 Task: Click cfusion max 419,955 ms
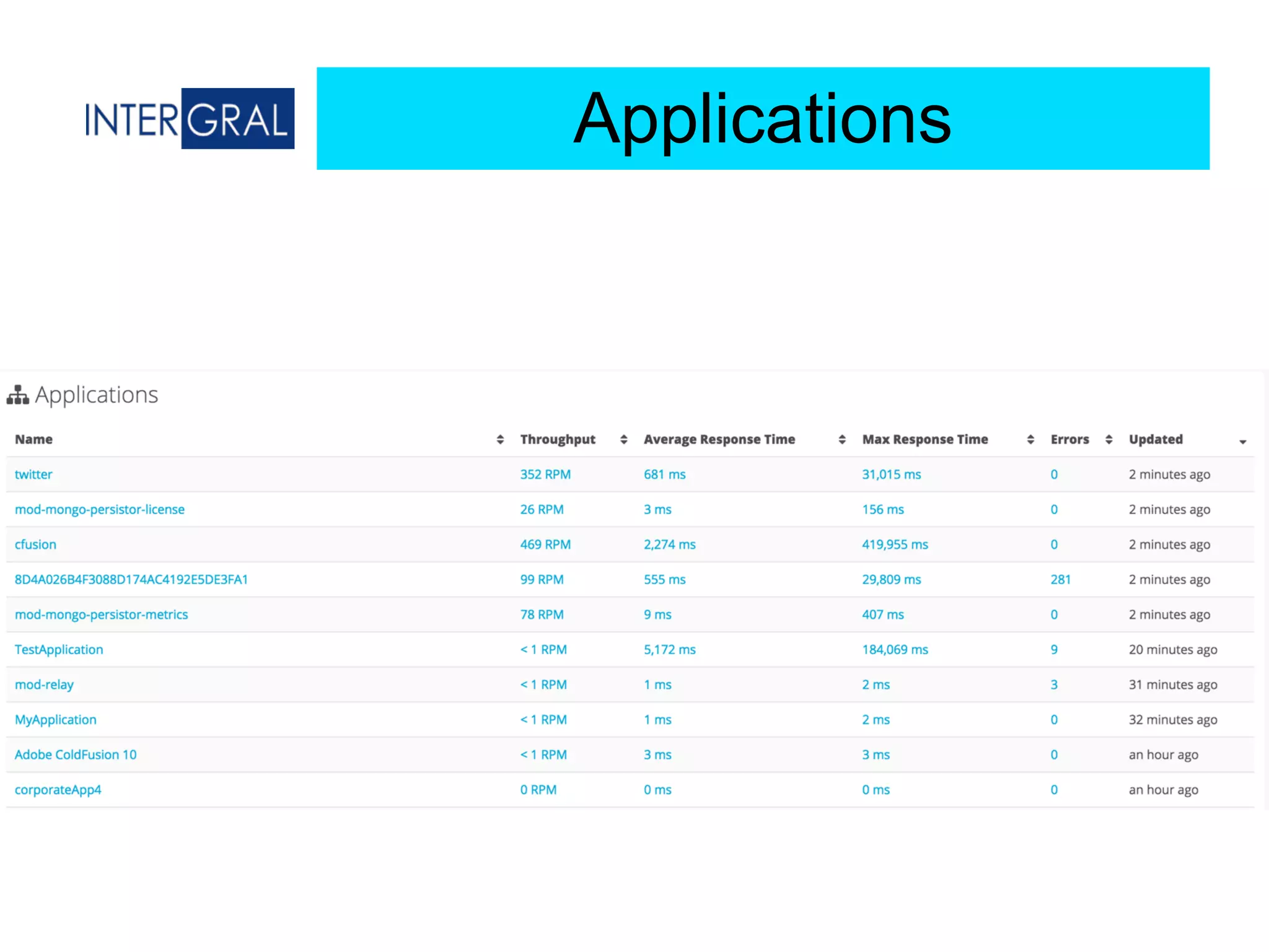click(895, 544)
